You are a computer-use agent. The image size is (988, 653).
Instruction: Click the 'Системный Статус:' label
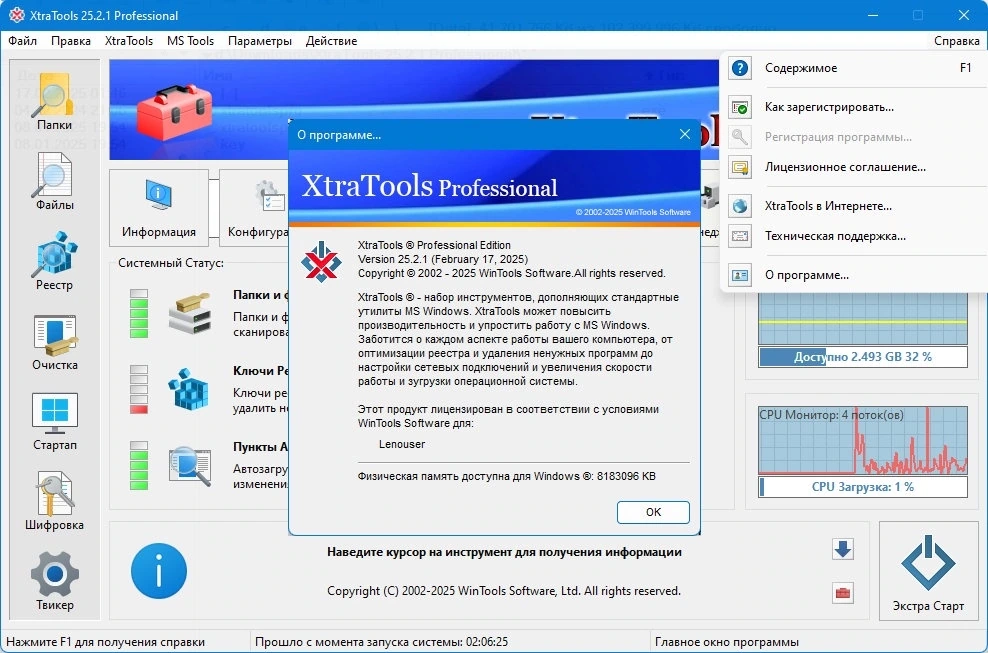(x=171, y=263)
